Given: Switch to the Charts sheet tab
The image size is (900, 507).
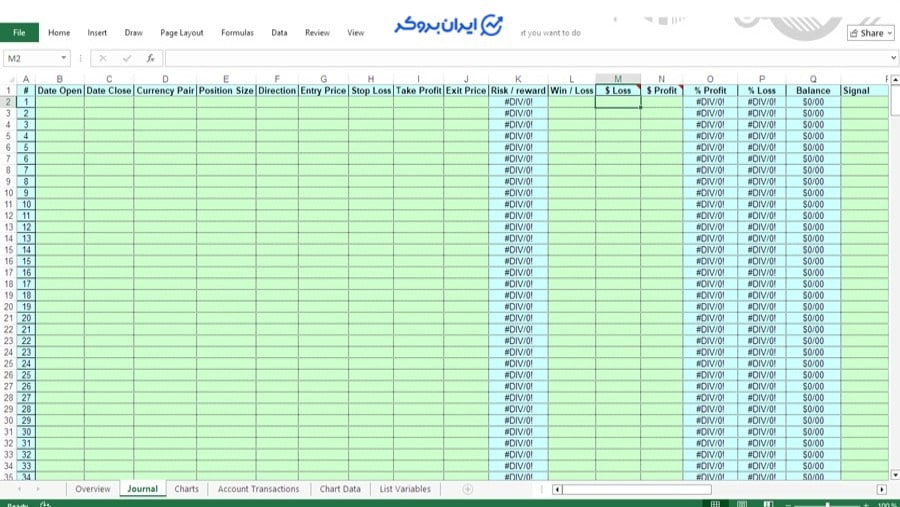Looking at the screenshot, I should (186, 489).
